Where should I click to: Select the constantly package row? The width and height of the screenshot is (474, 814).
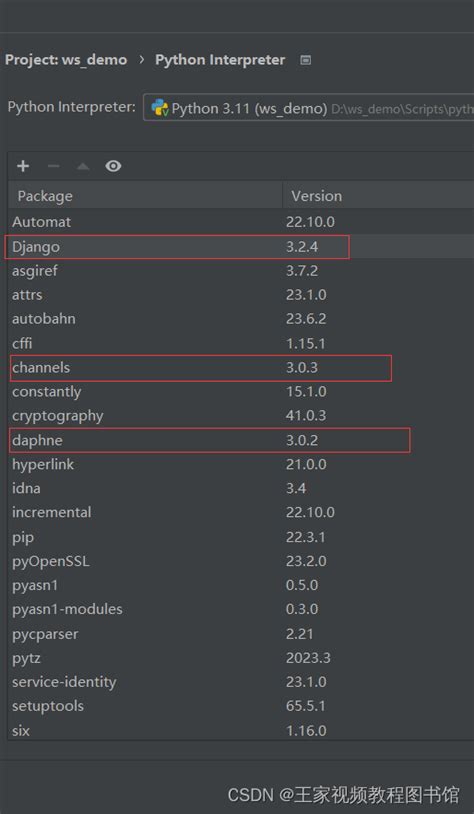241,391
